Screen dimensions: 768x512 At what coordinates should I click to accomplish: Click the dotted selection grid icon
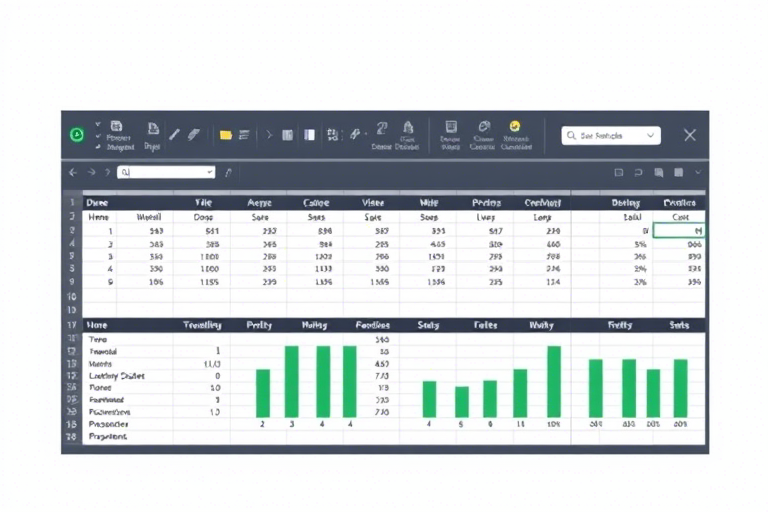[332, 135]
